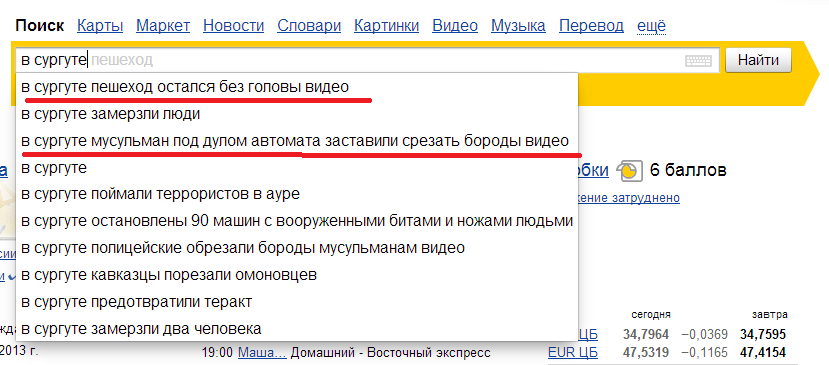Choose suggestion 'в сургуте кавказцы порезали омоновцев'
The width and height of the screenshot is (829, 365).
click(297, 275)
